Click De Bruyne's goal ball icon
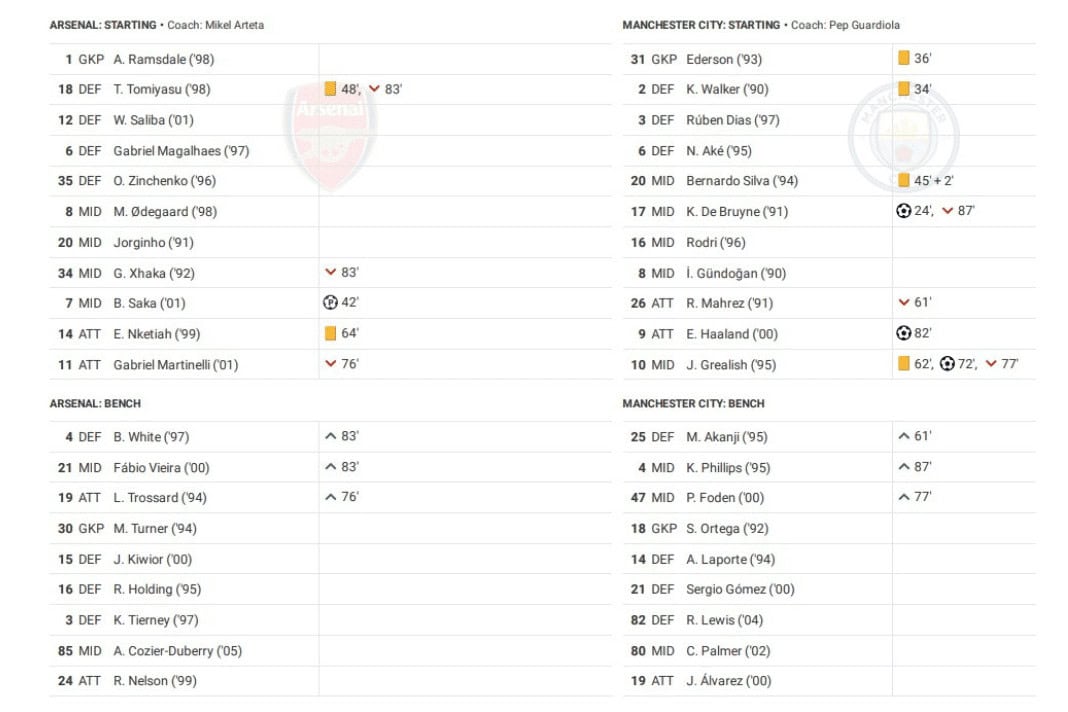The image size is (1068, 712). coord(904,211)
